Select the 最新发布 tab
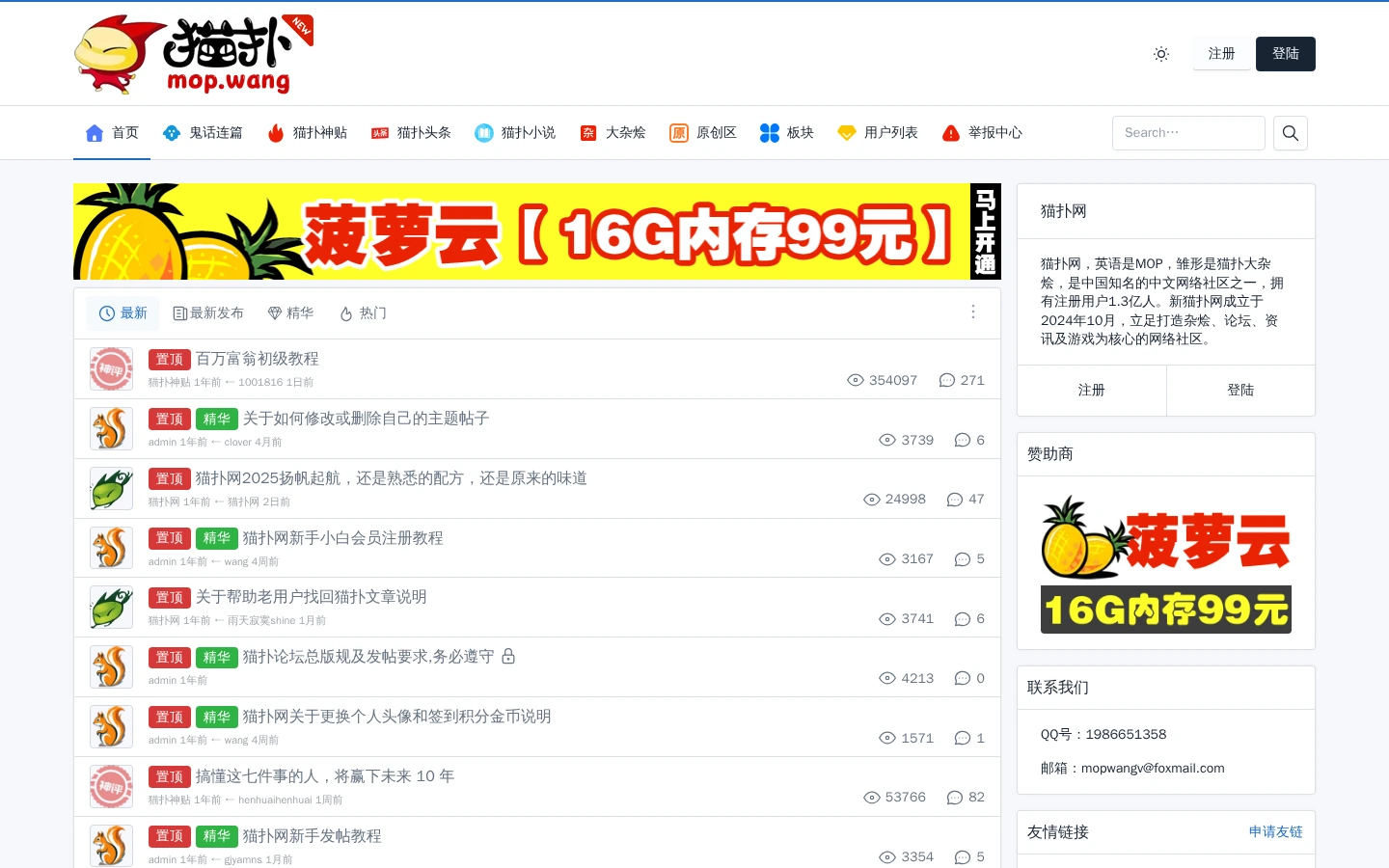 pos(208,313)
